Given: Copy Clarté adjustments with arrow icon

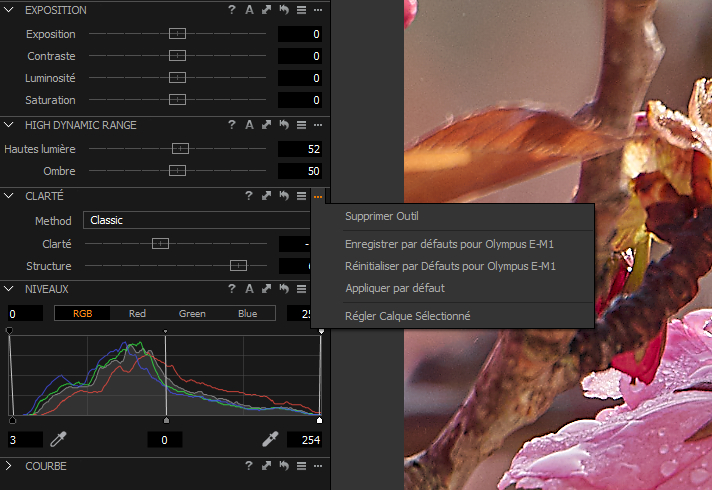Looking at the screenshot, I should pos(267,196).
